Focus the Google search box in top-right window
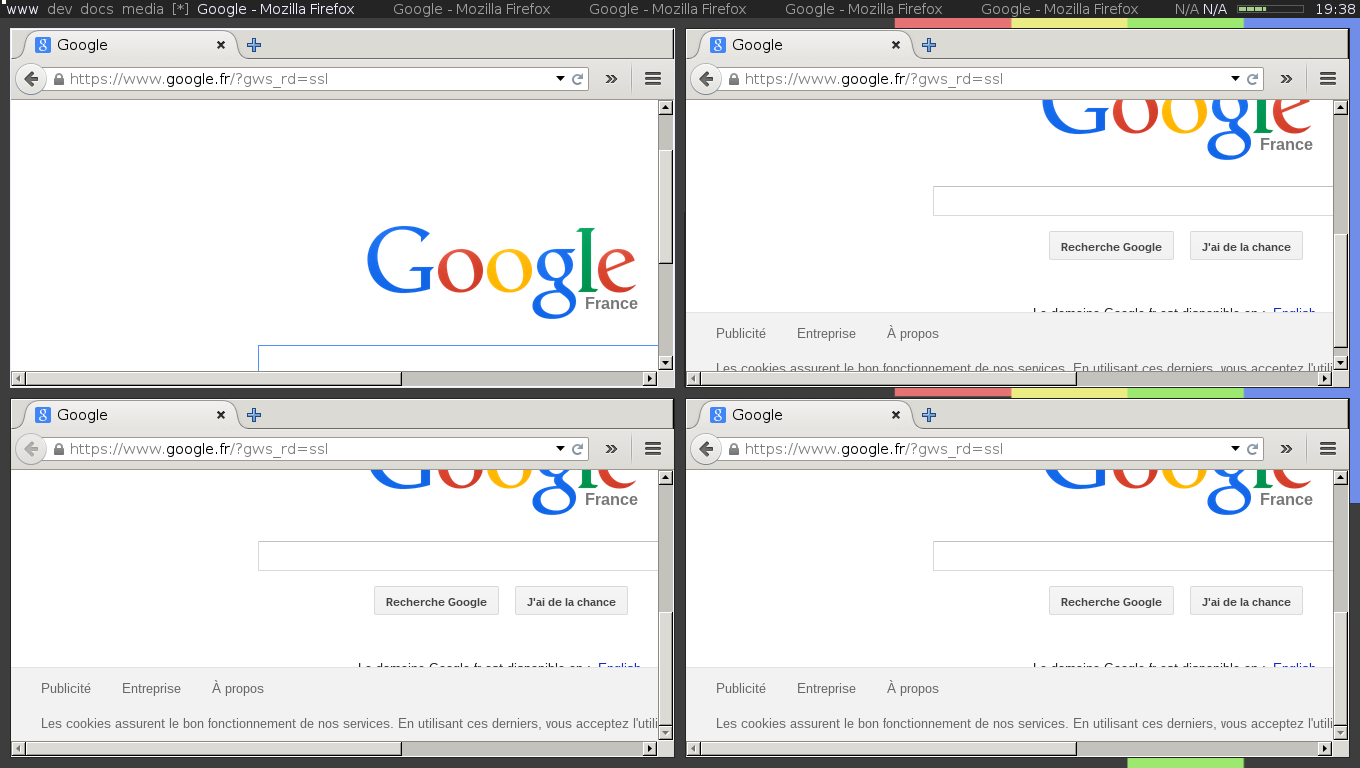Image resolution: width=1360 pixels, height=768 pixels. click(1133, 201)
